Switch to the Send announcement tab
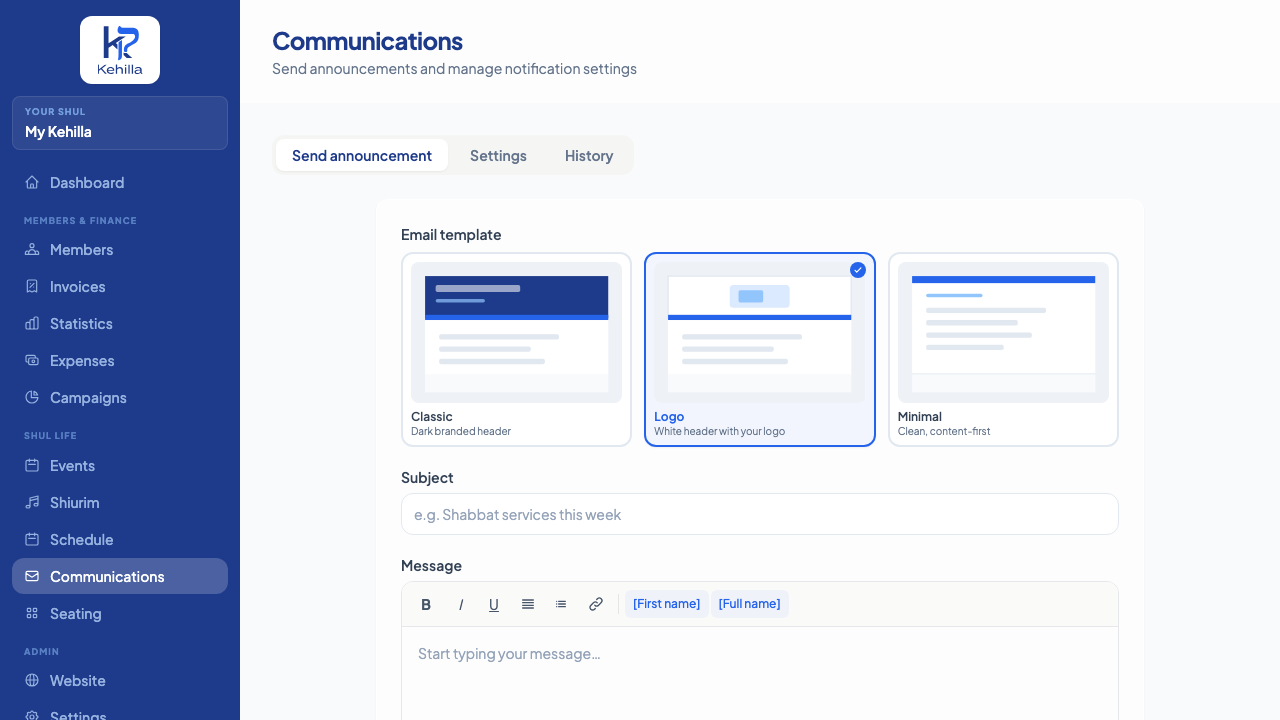Viewport: 1280px width, 720px height. pos(362,155)
